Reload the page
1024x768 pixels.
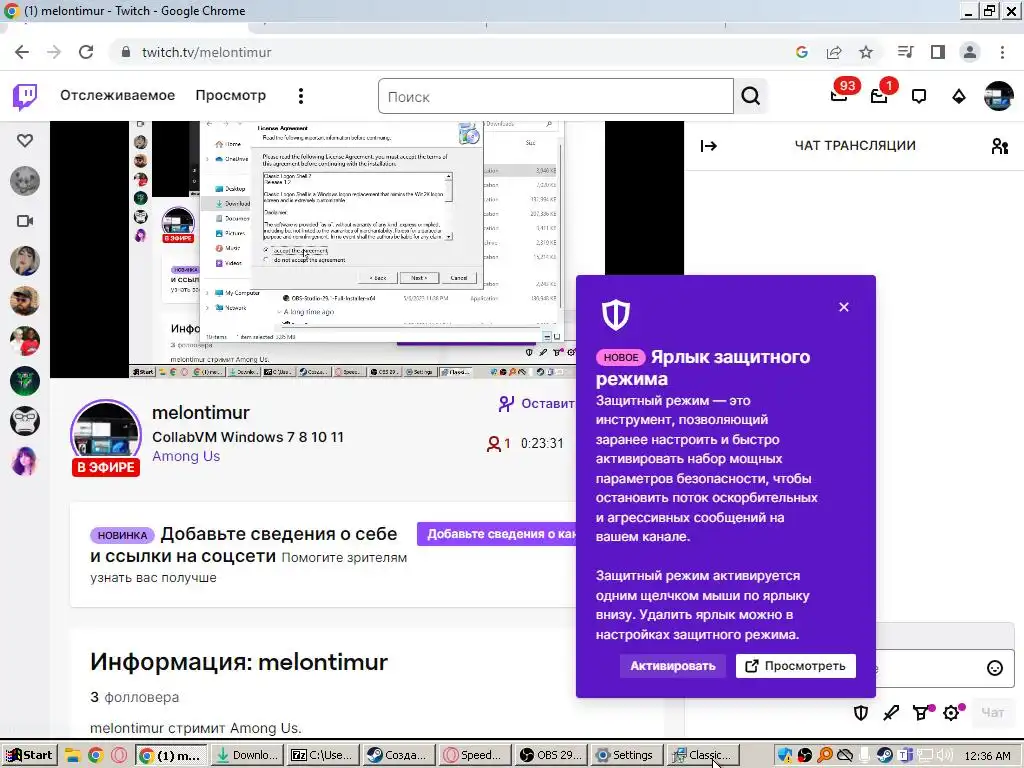[x=86, y=52]
